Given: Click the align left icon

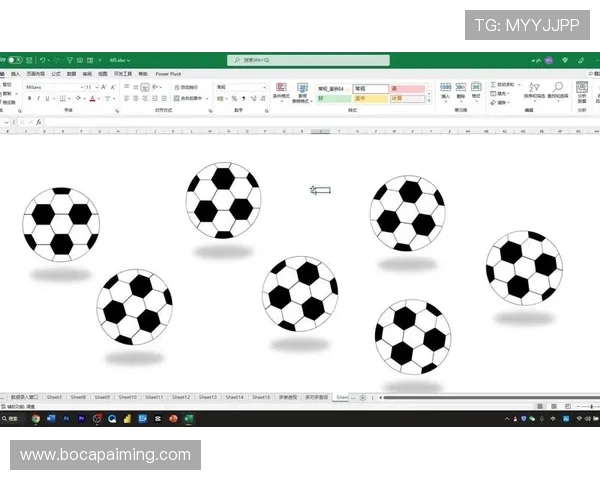Looking at the screenshot, I should click(127, 98).
